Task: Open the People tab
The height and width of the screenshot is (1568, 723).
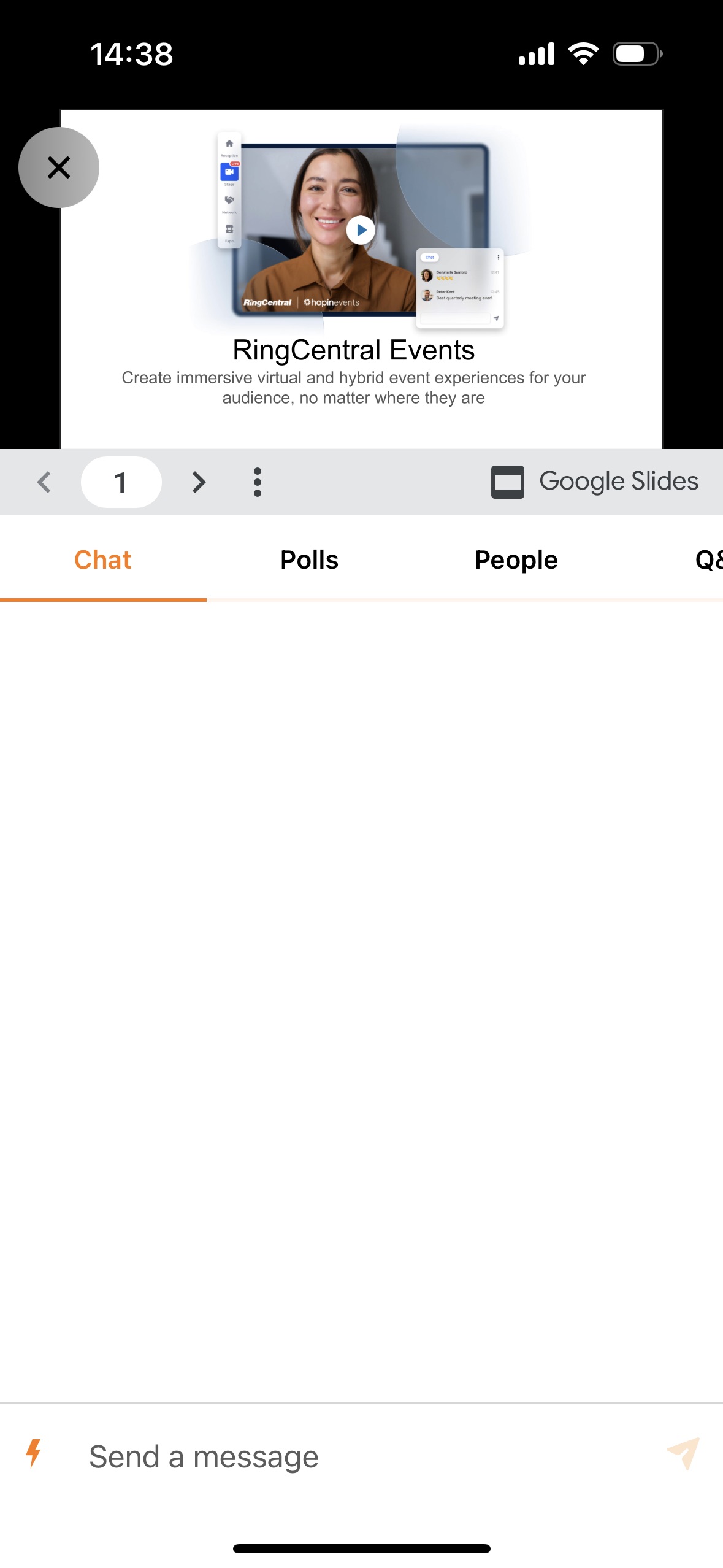Action: tap(516, 559)
